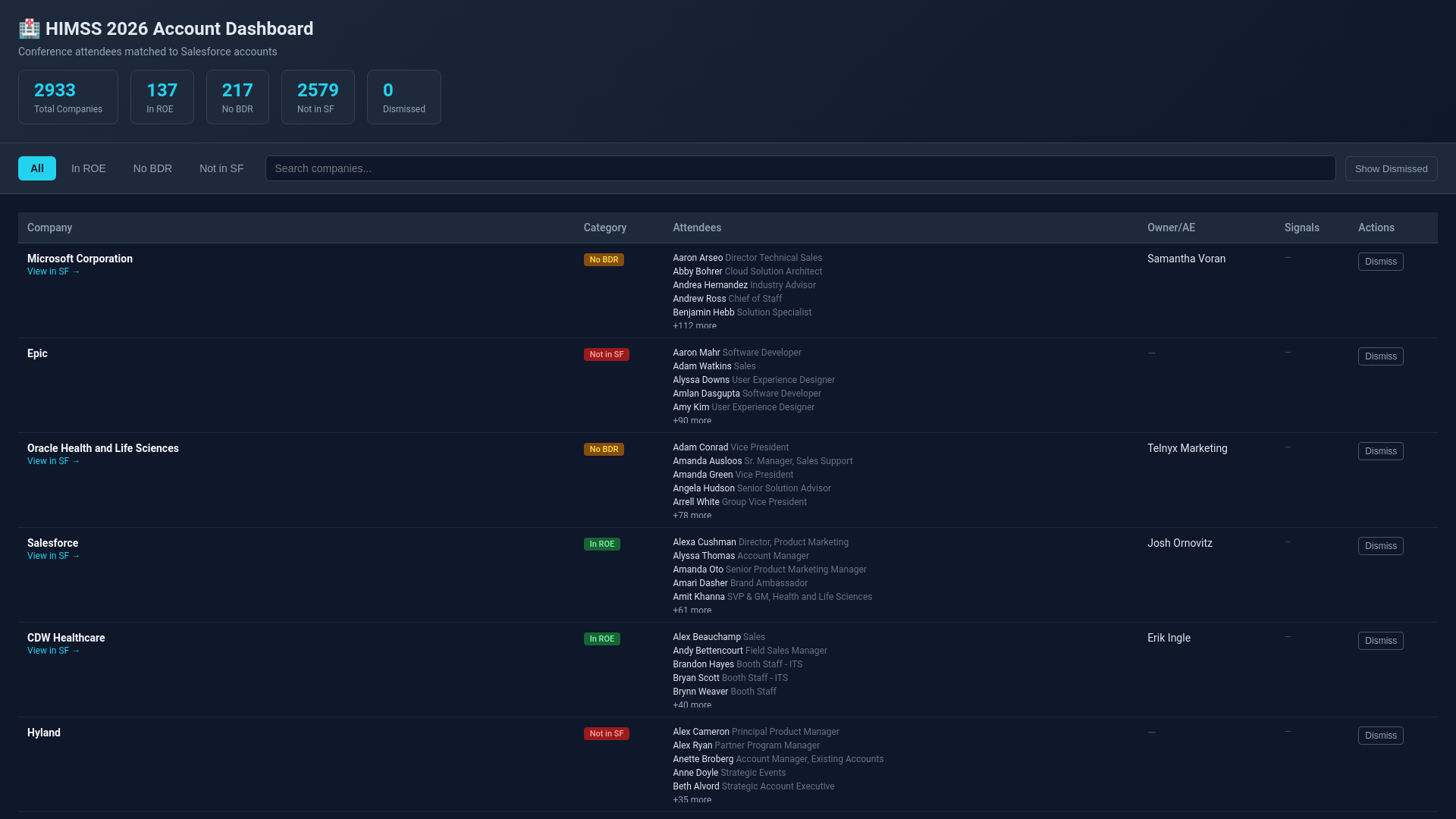Viewport: 1456px width, 819px height.
Task: Click attendee Aaron Mahr Software Developer
Action: [x=736, y=353]
